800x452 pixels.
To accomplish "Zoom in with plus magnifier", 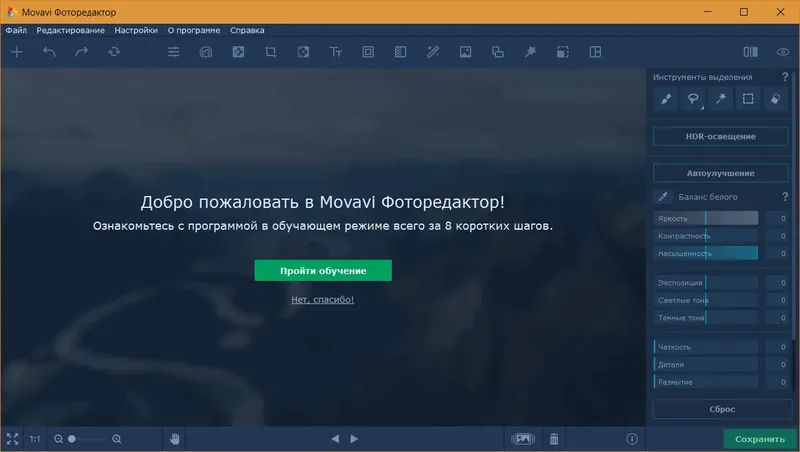I will [x=116, y=439].
